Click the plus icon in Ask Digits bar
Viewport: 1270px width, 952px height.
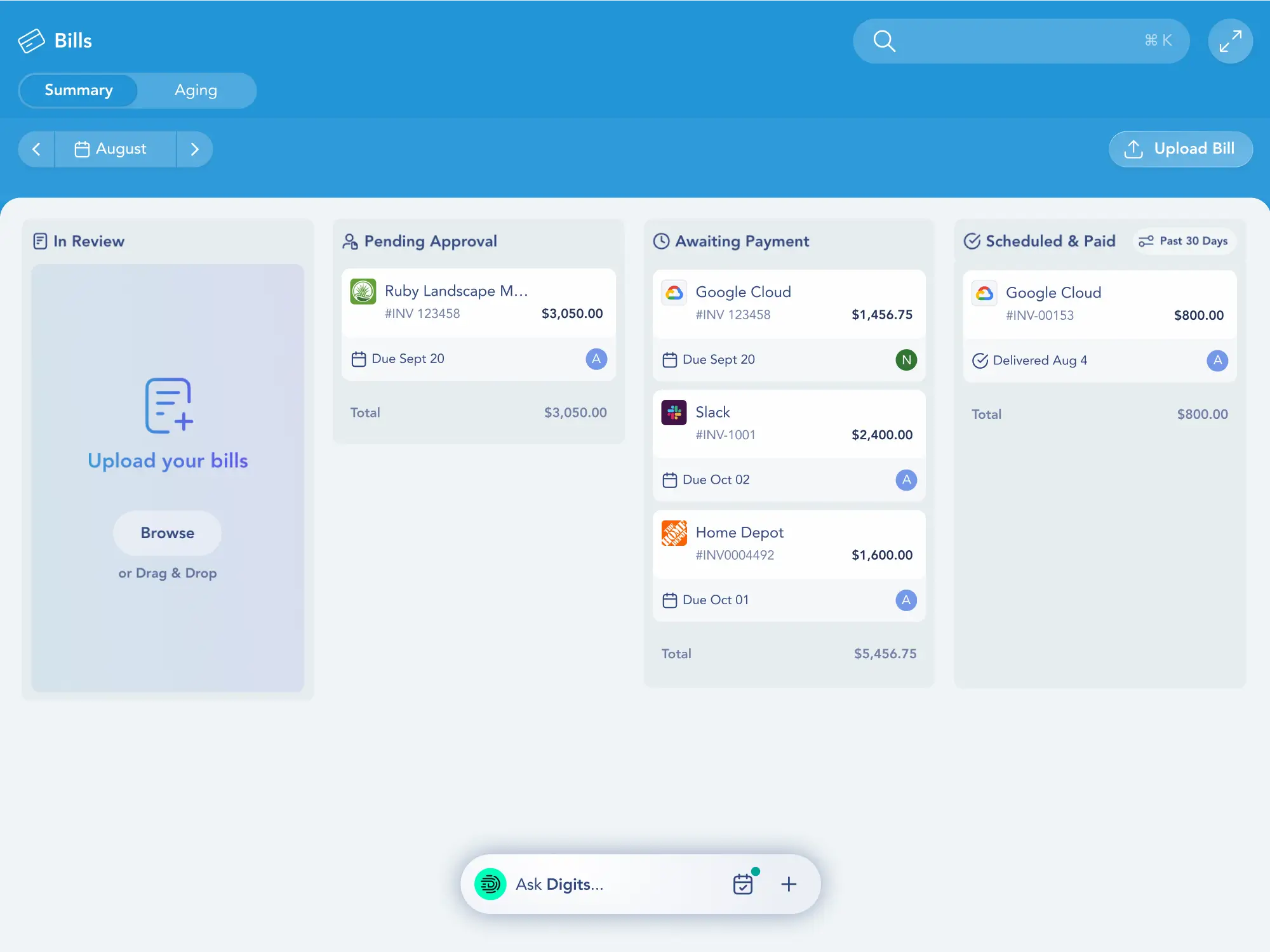pyautogui.click(x=789, y=884)
